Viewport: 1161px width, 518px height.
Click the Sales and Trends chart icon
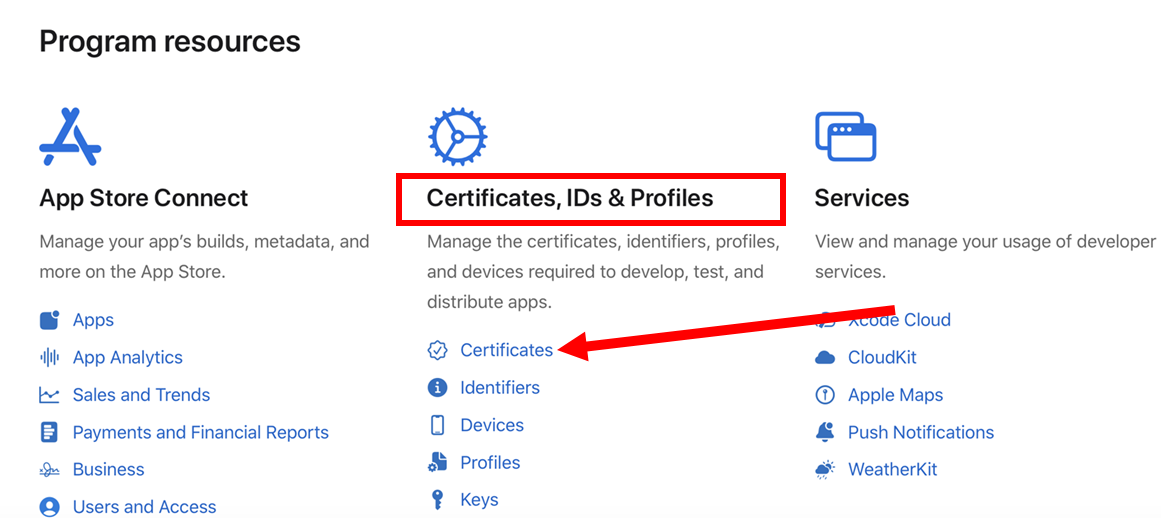coord(49,395)
